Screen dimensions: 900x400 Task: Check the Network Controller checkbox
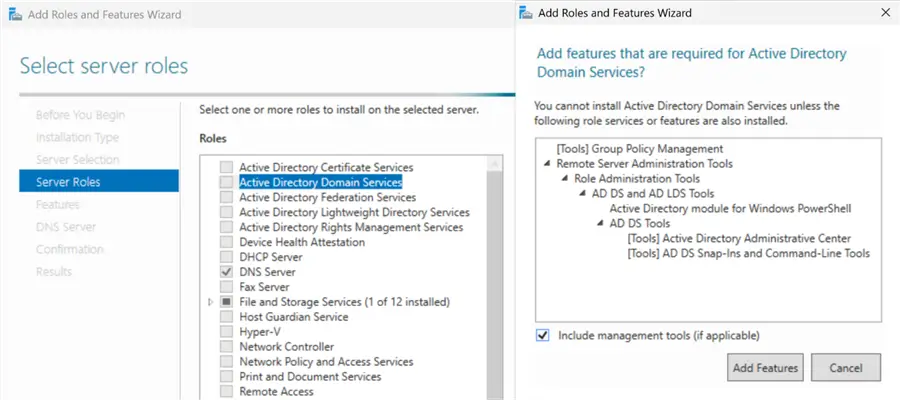(x=227, y=347)
